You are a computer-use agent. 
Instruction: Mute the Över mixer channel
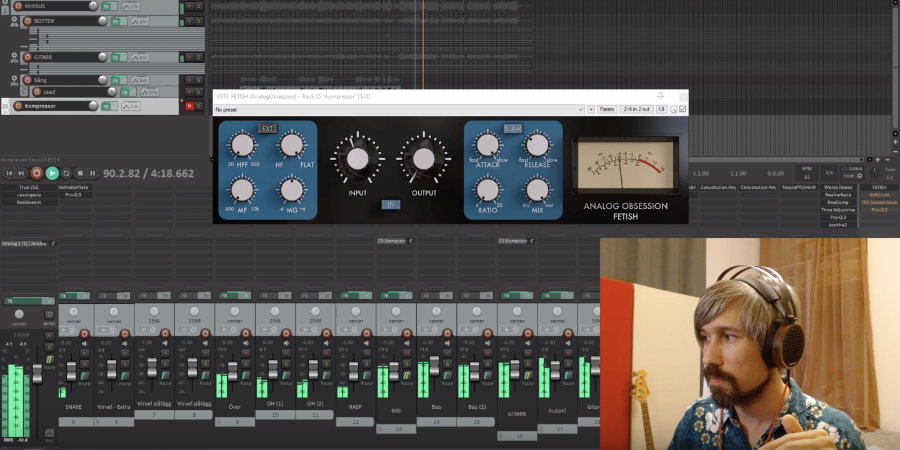(246, 353)
